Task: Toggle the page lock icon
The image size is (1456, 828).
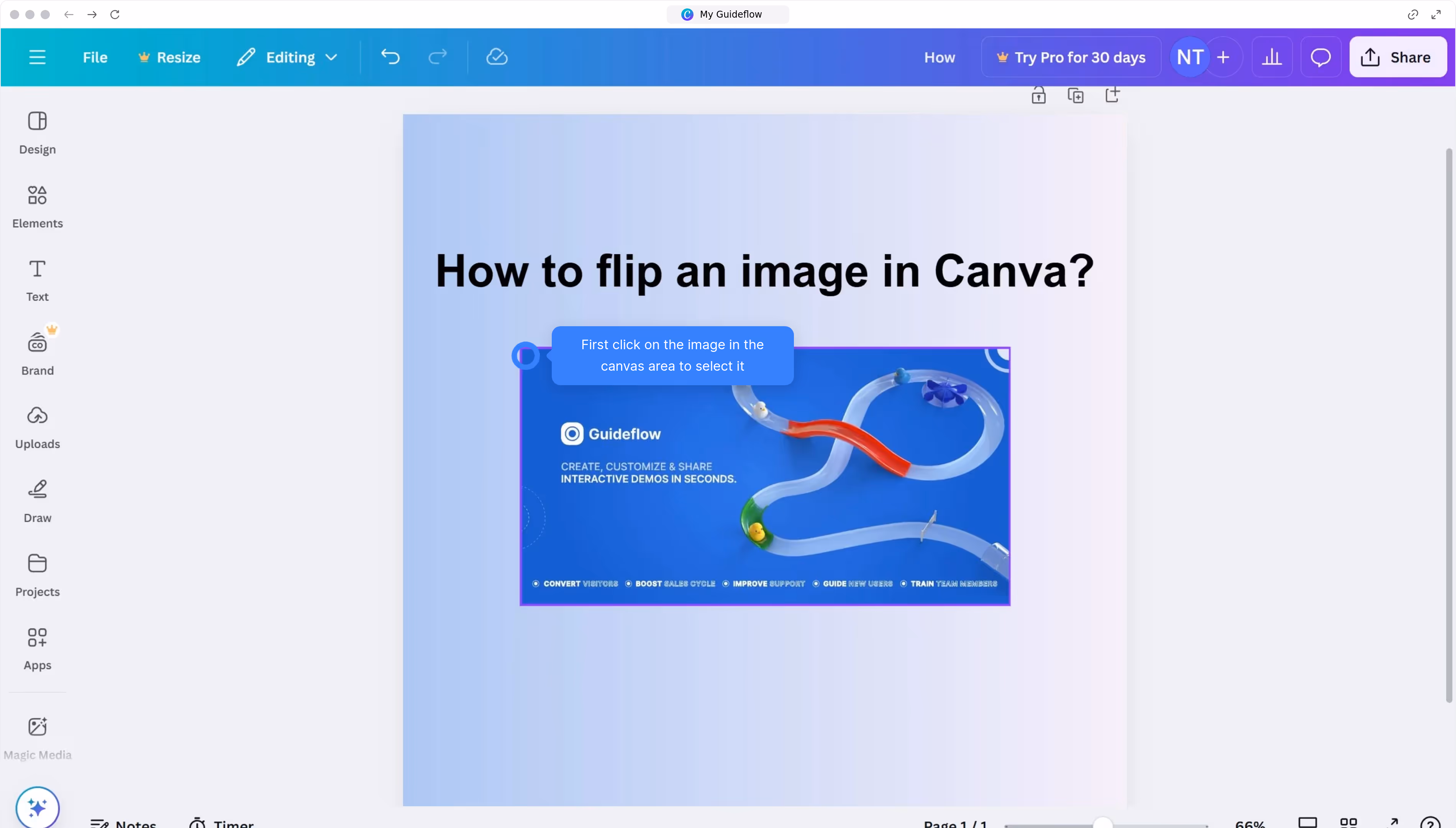Action: pos(1038,95)
